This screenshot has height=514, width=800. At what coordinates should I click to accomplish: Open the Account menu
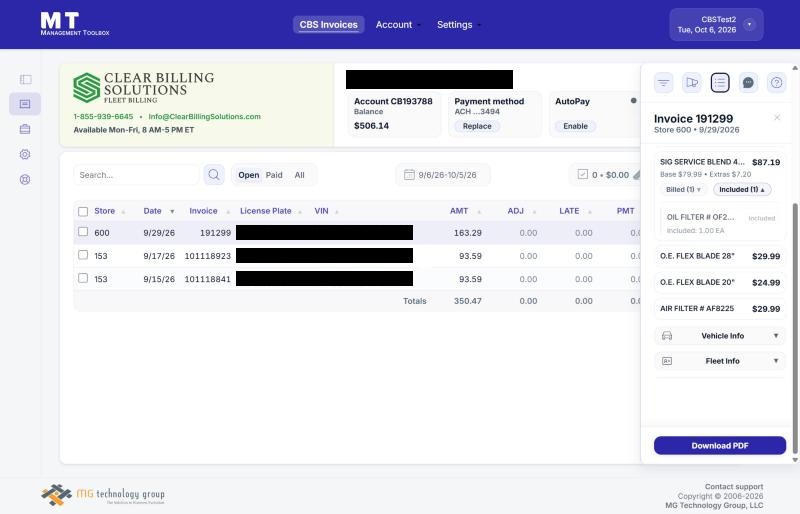click(x=397, y=25)
